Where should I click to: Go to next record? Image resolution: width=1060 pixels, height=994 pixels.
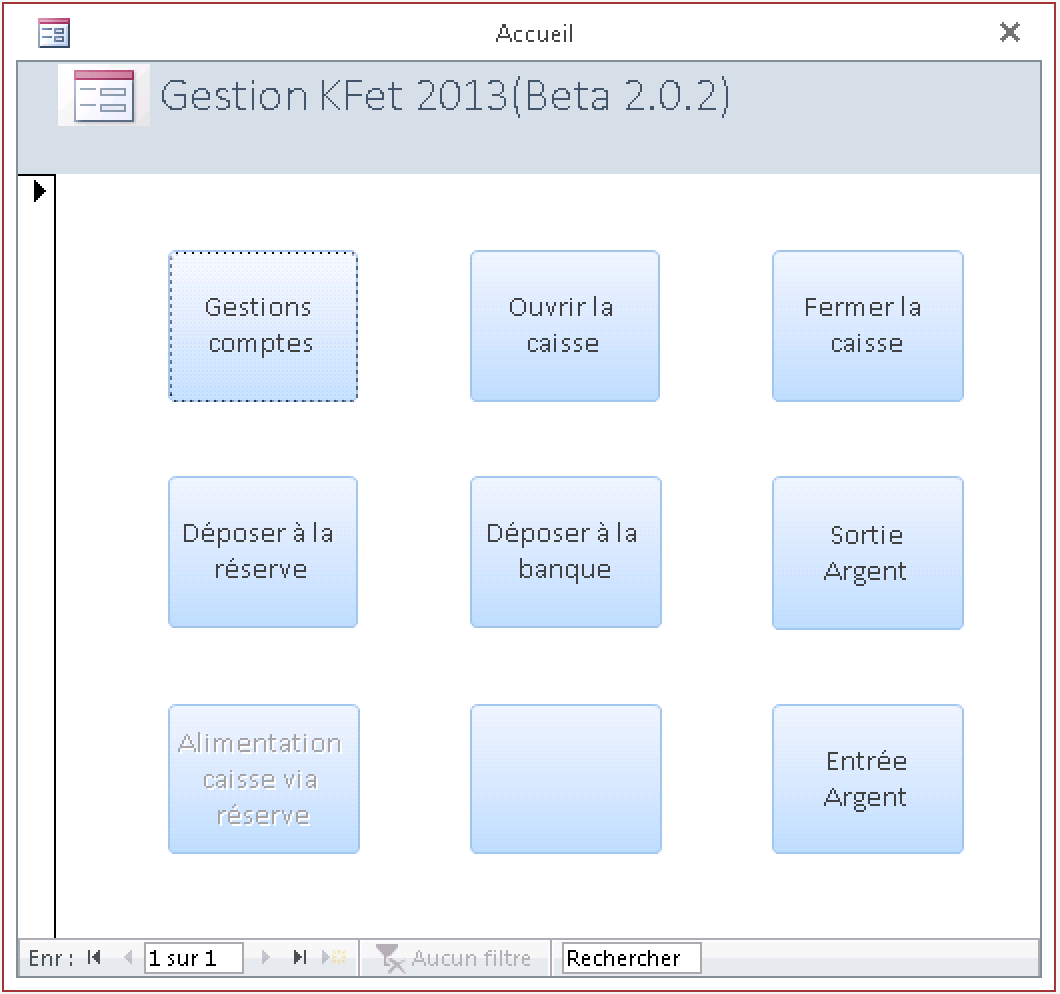click(x=266, y=957)
